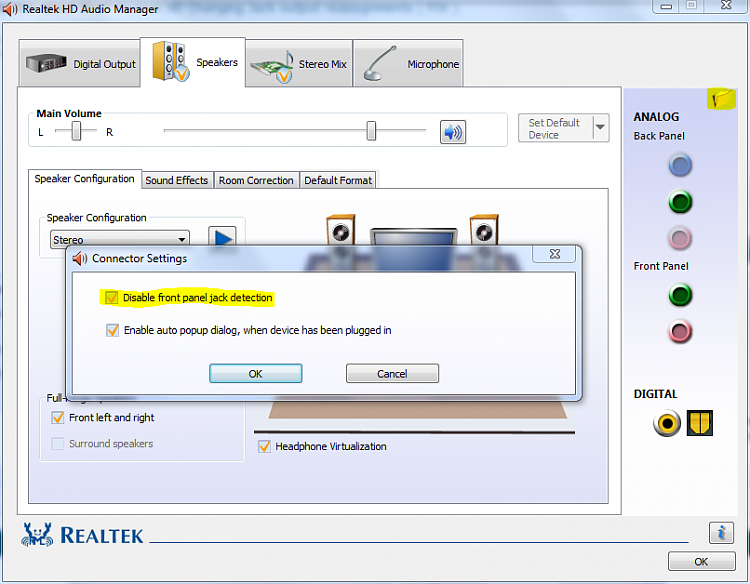Click the main volume slider handle
This screenshot has width=750, height=584.
pyautogui.click(x=371, y=131)
